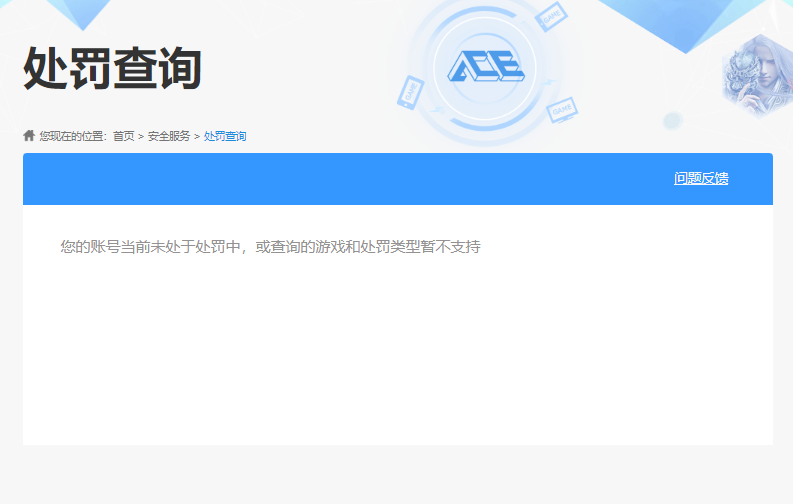Screen dimensions: 793x504
Task: Open the 问题反馈 feedback link
Action: click(701, 178)
